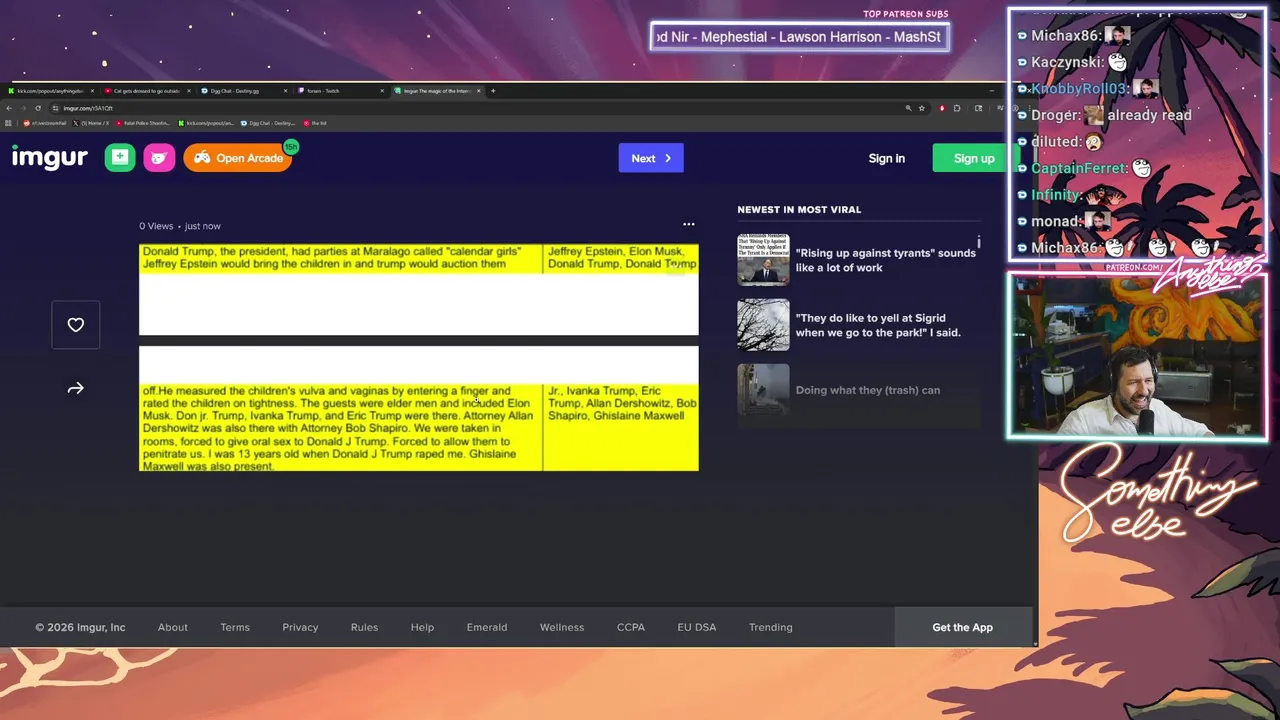Open the 'yell at Sigrid' post thumbnail
Viewport: 1280px width, 720px height.
click(x=763, y=325)
